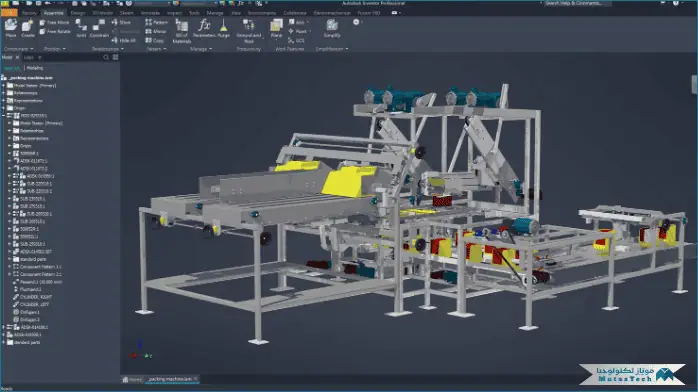Click Pattern in the ribbon

click(x=156, y=22)
